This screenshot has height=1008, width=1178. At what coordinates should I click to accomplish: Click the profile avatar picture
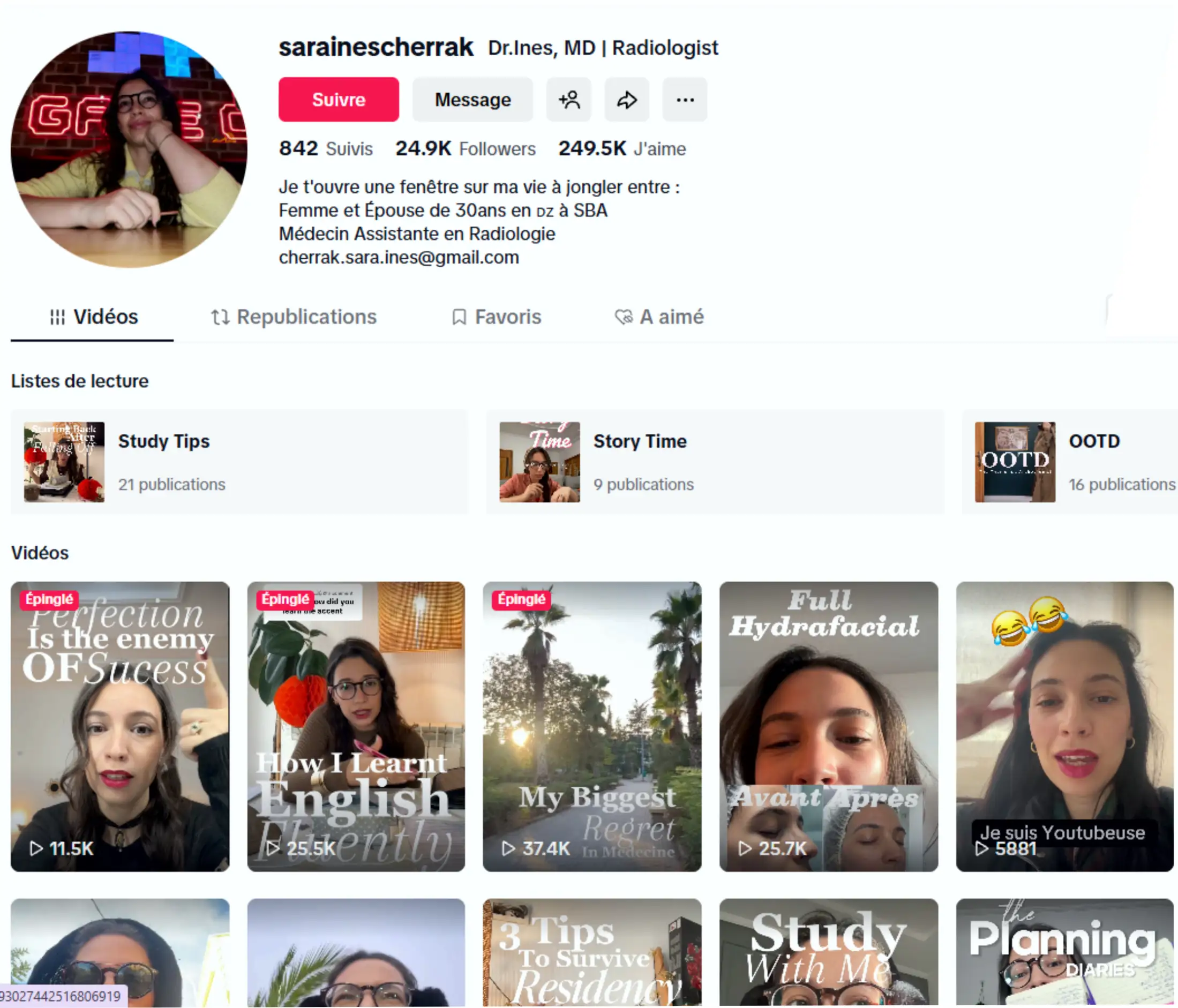point(129,149)
